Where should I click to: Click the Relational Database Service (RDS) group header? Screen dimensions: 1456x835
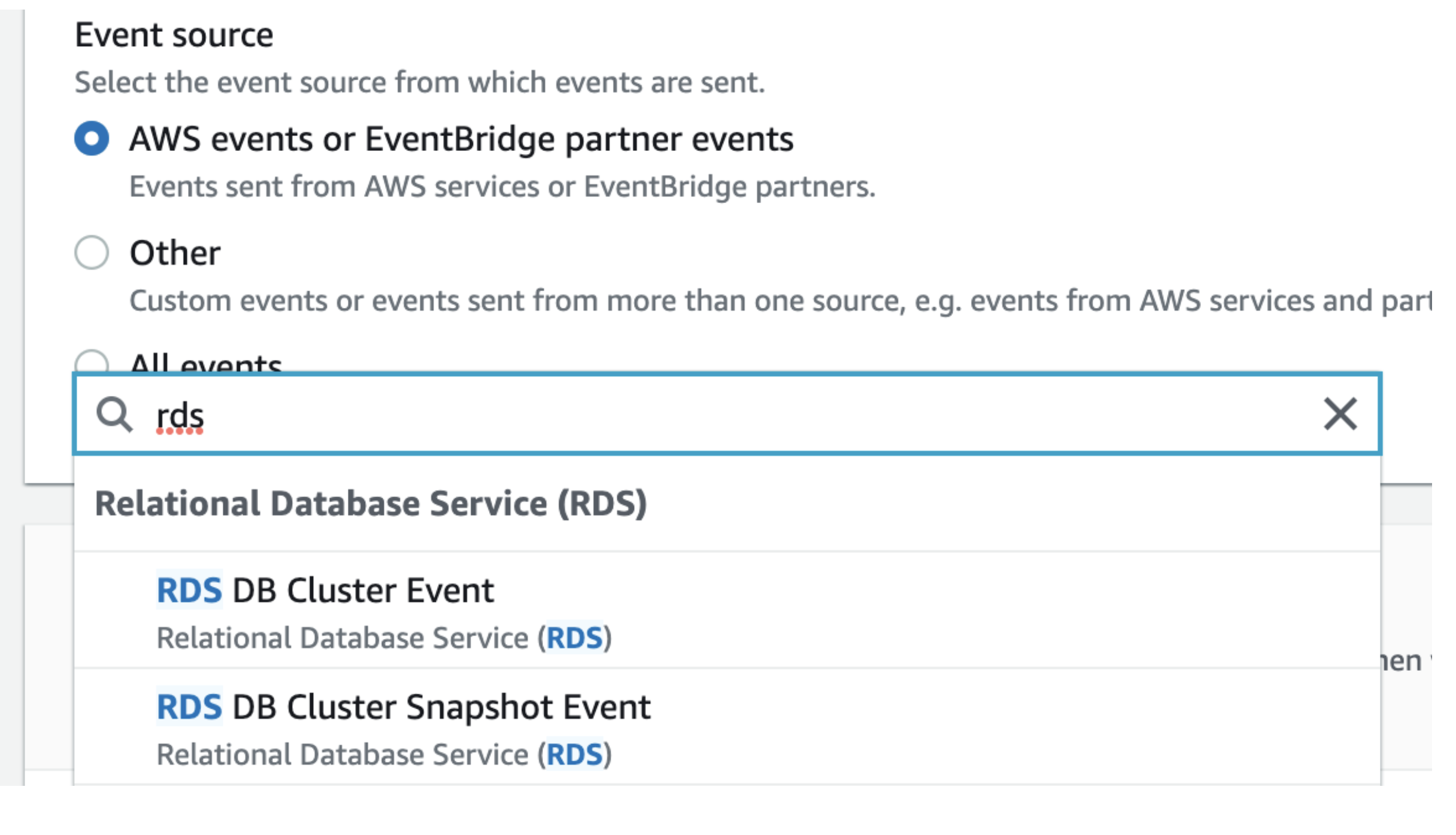point(372,504)
